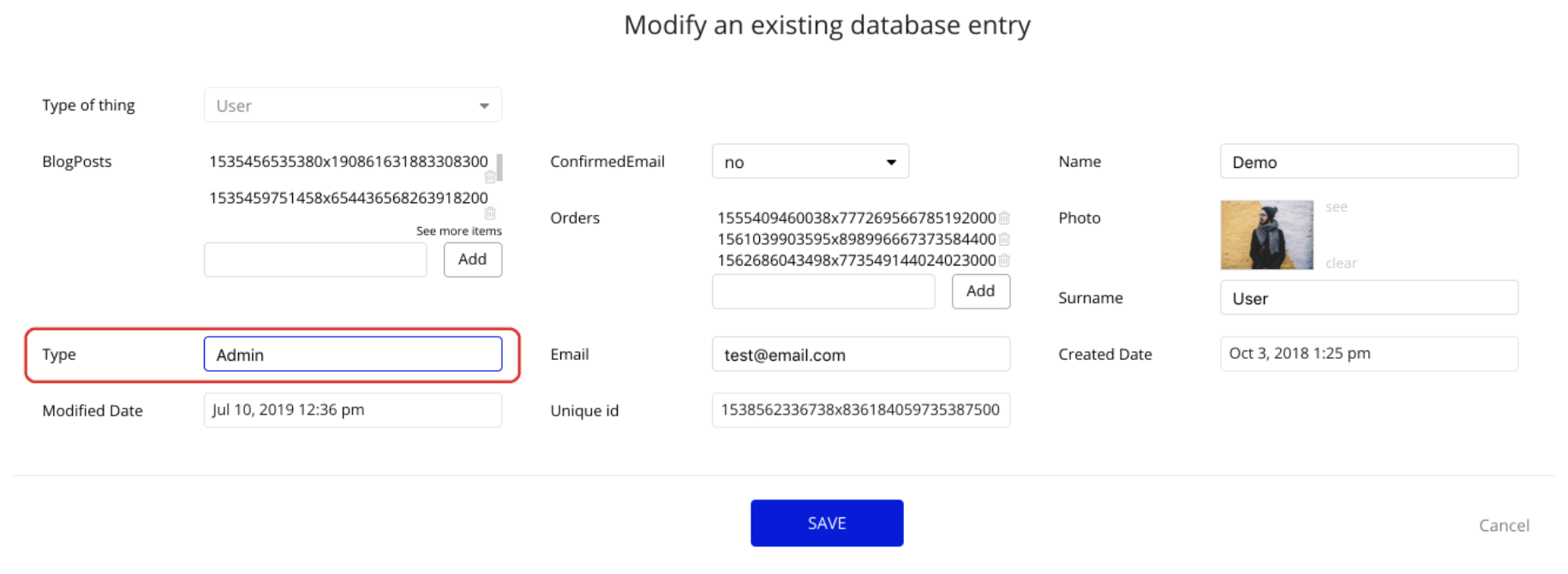Focus the empty Orders add input
The width and height of the screenshot is (1568, 574).
pyautogui.click(x=823, y=292)
